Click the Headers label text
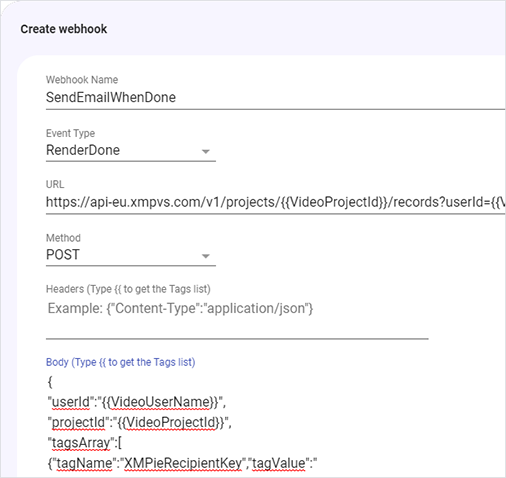Image resolution: width=506 pixels, height=478 pixels. (x=128, y=289)
